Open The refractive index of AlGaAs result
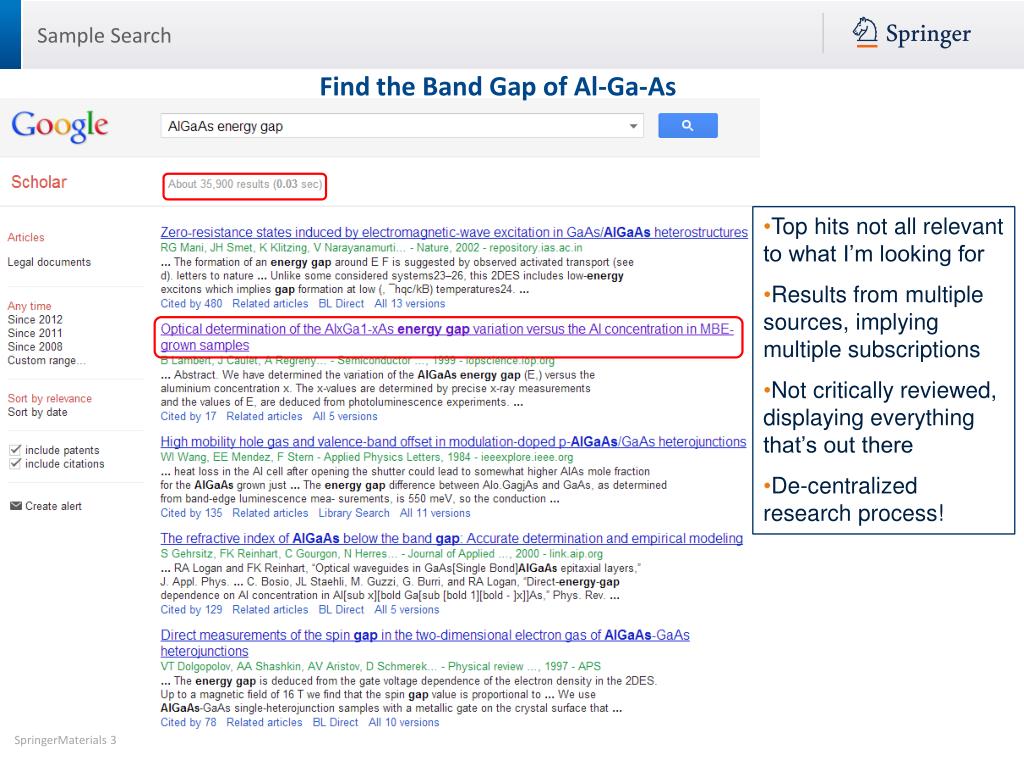 (452, 539)
